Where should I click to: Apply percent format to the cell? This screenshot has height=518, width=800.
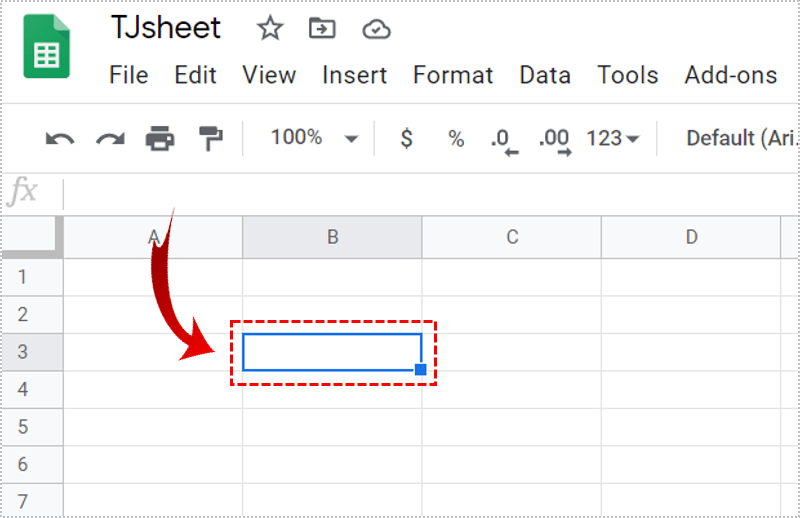[456, 139]
